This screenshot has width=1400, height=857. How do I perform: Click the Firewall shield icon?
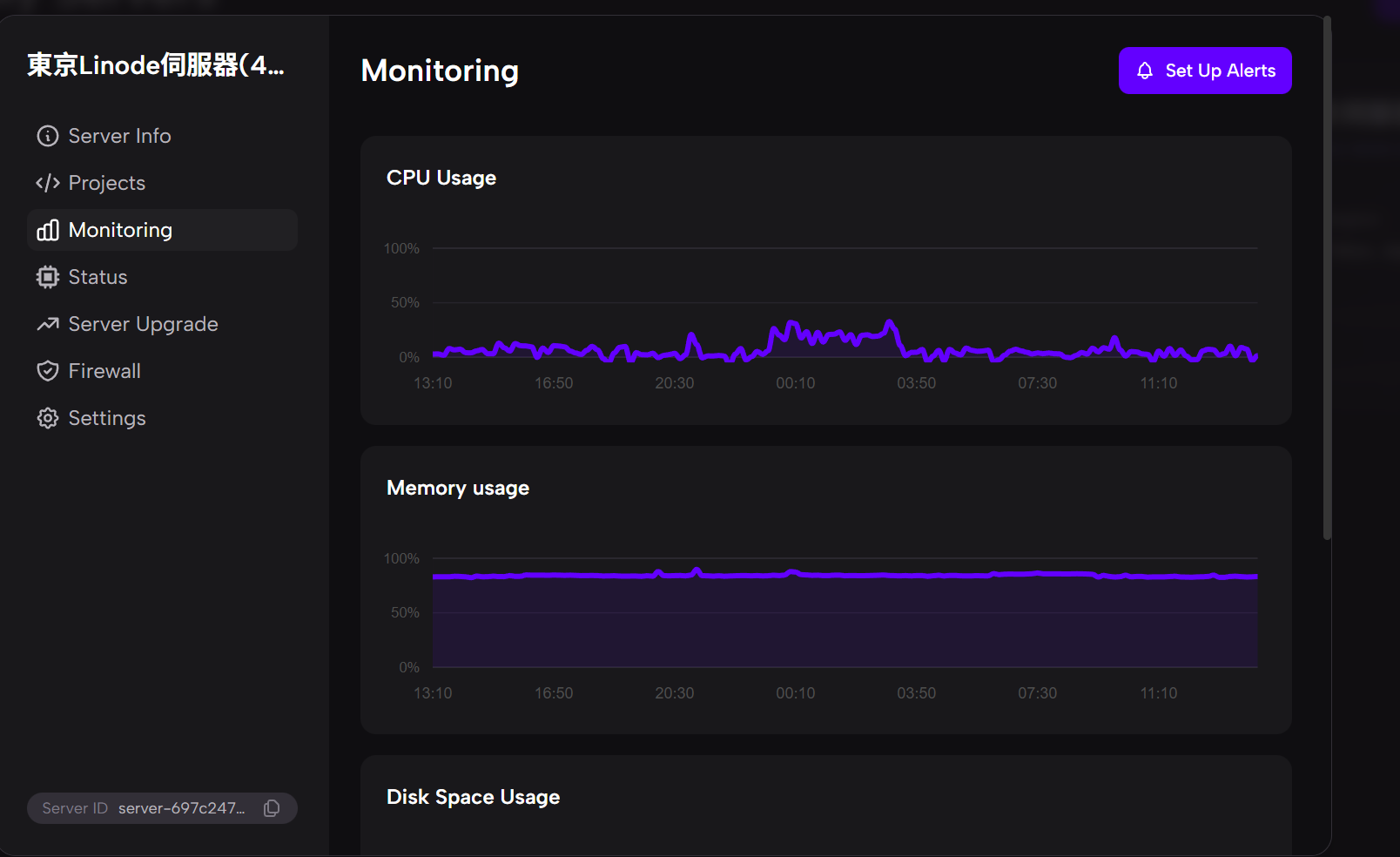pos(47,371)
